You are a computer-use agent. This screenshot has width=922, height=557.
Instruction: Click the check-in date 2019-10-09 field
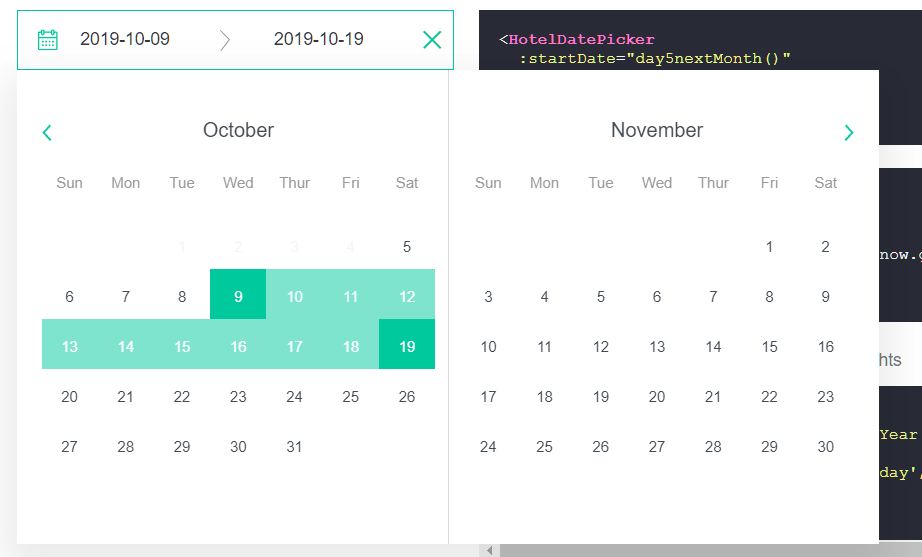125,39
